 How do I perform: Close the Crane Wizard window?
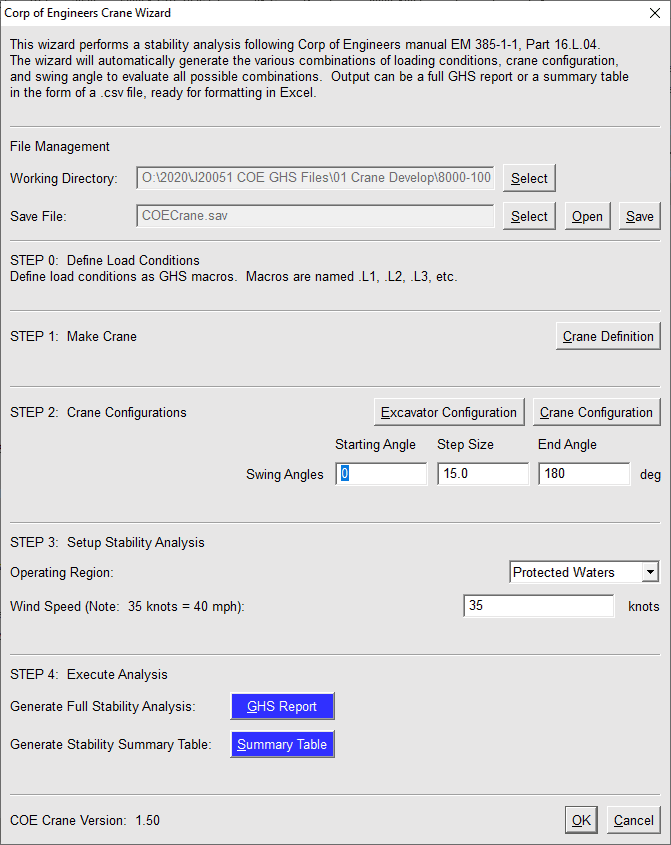655,13
